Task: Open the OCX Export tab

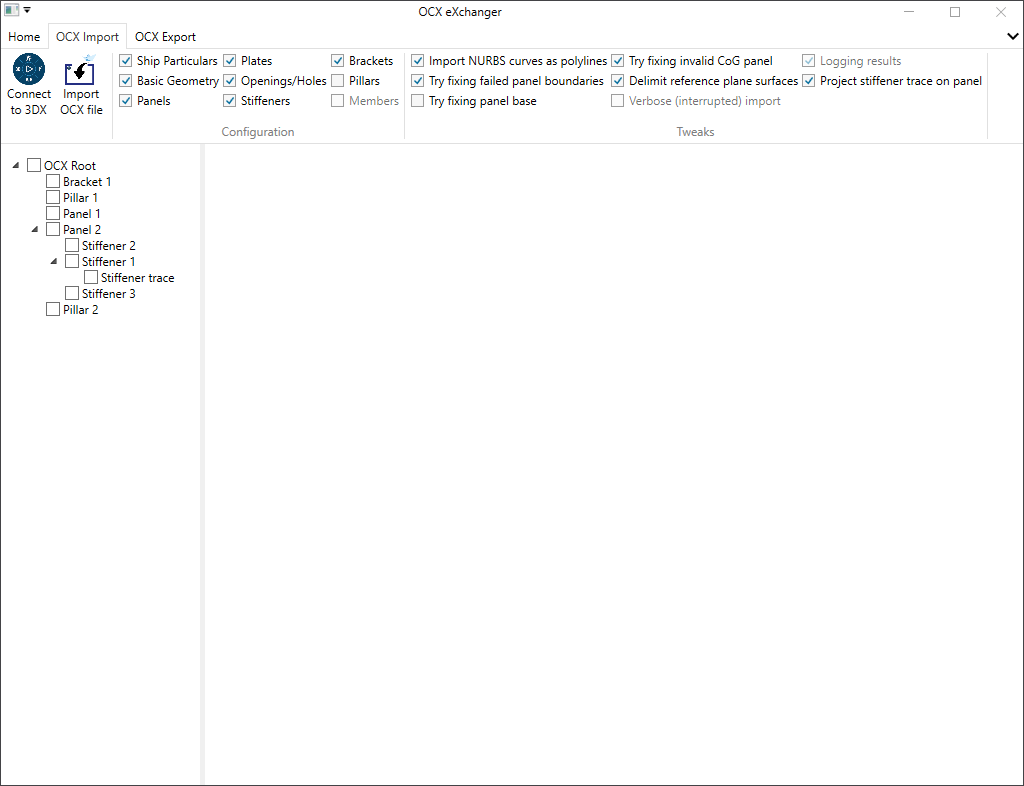Action: coord(165,37)
